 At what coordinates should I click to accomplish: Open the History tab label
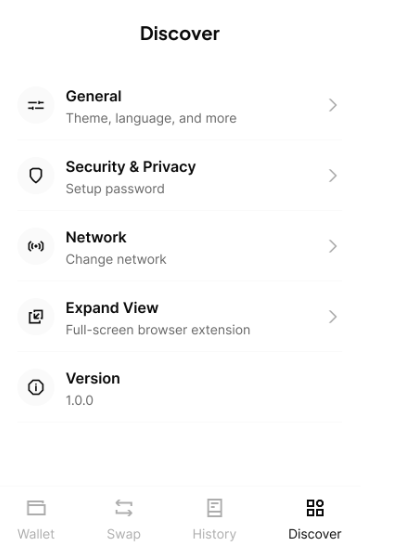point(214,535)
